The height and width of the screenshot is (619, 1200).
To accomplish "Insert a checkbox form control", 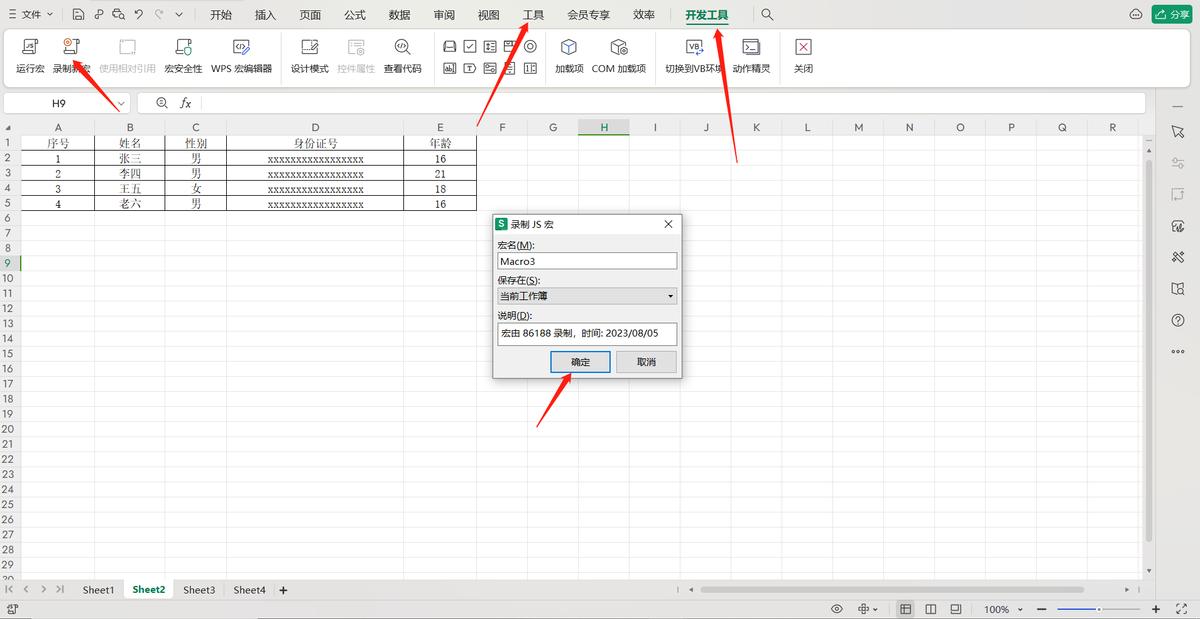I will [470, 46].
